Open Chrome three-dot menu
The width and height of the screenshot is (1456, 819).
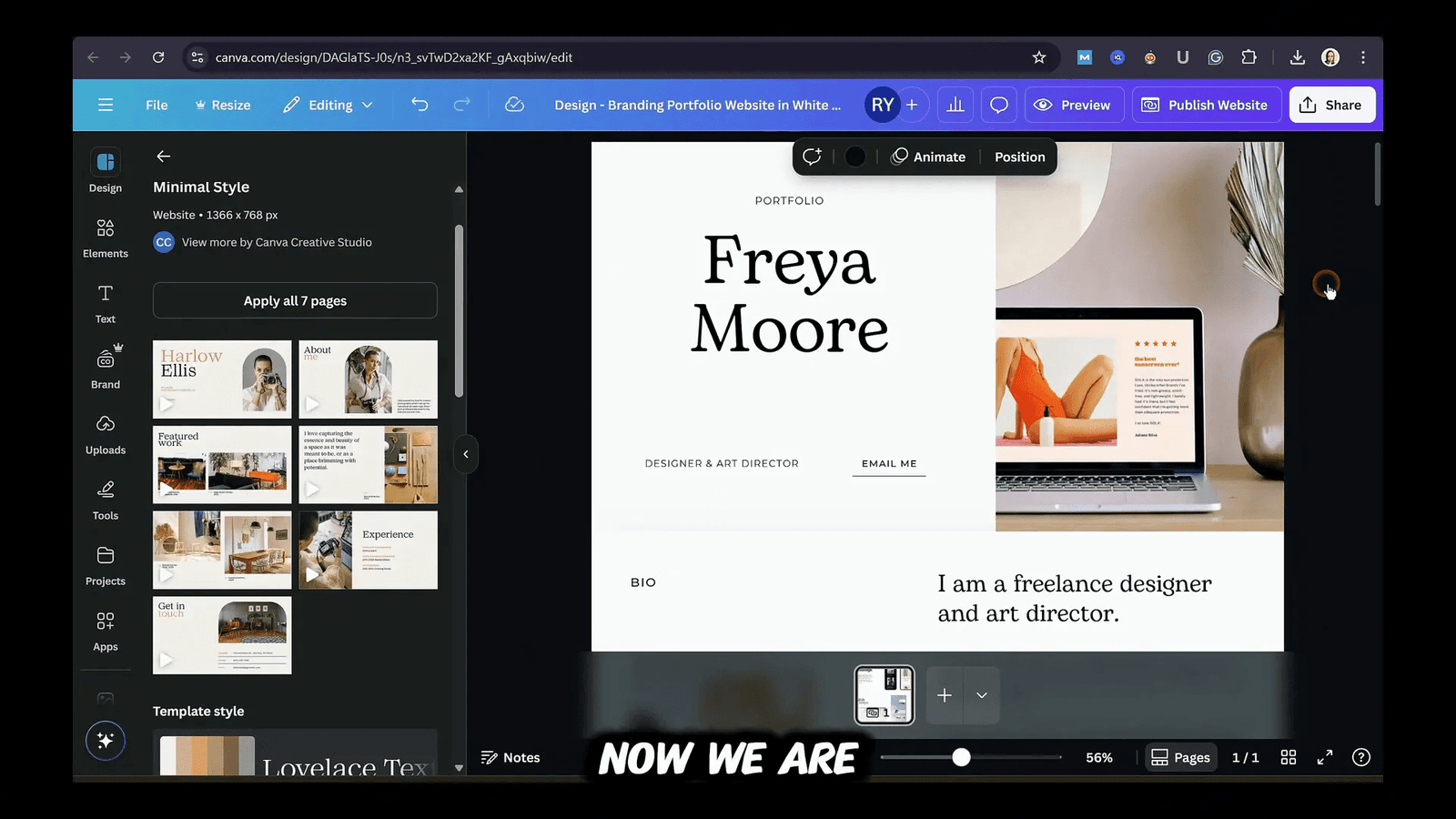pyautogui.click(x=1363, y=57)
